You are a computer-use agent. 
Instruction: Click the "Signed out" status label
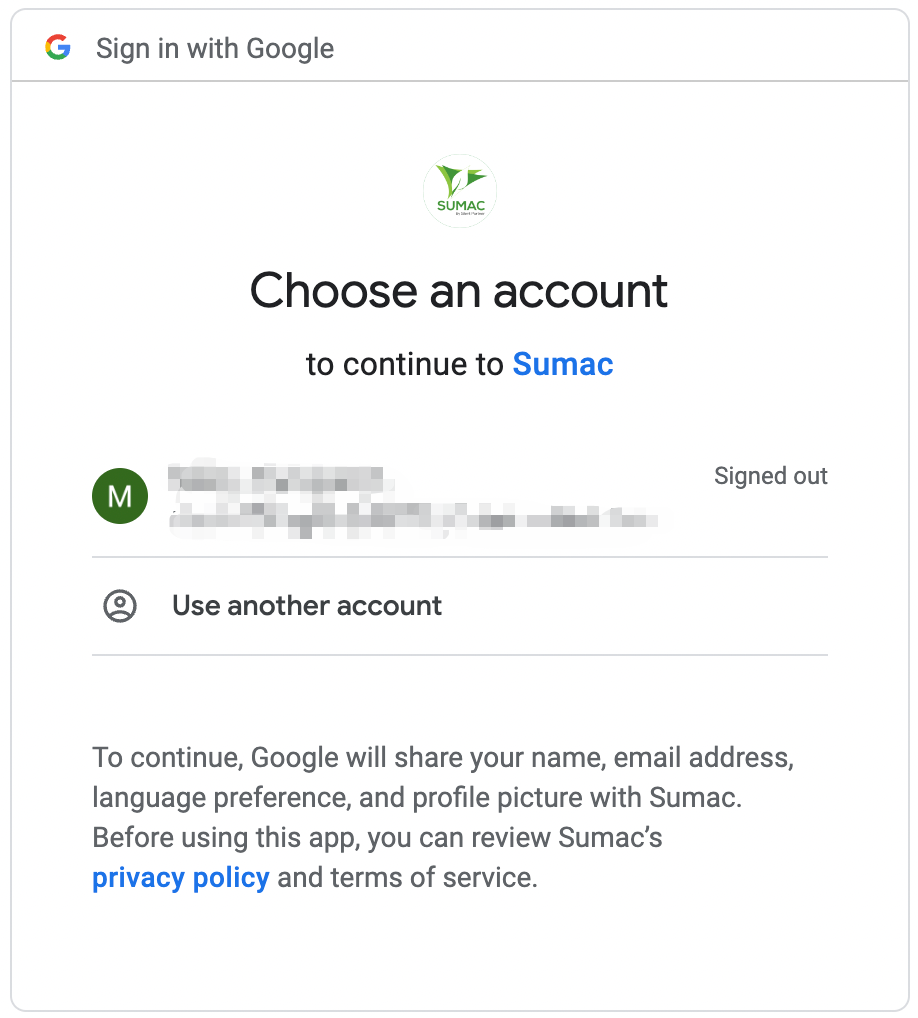click(770, 476)
